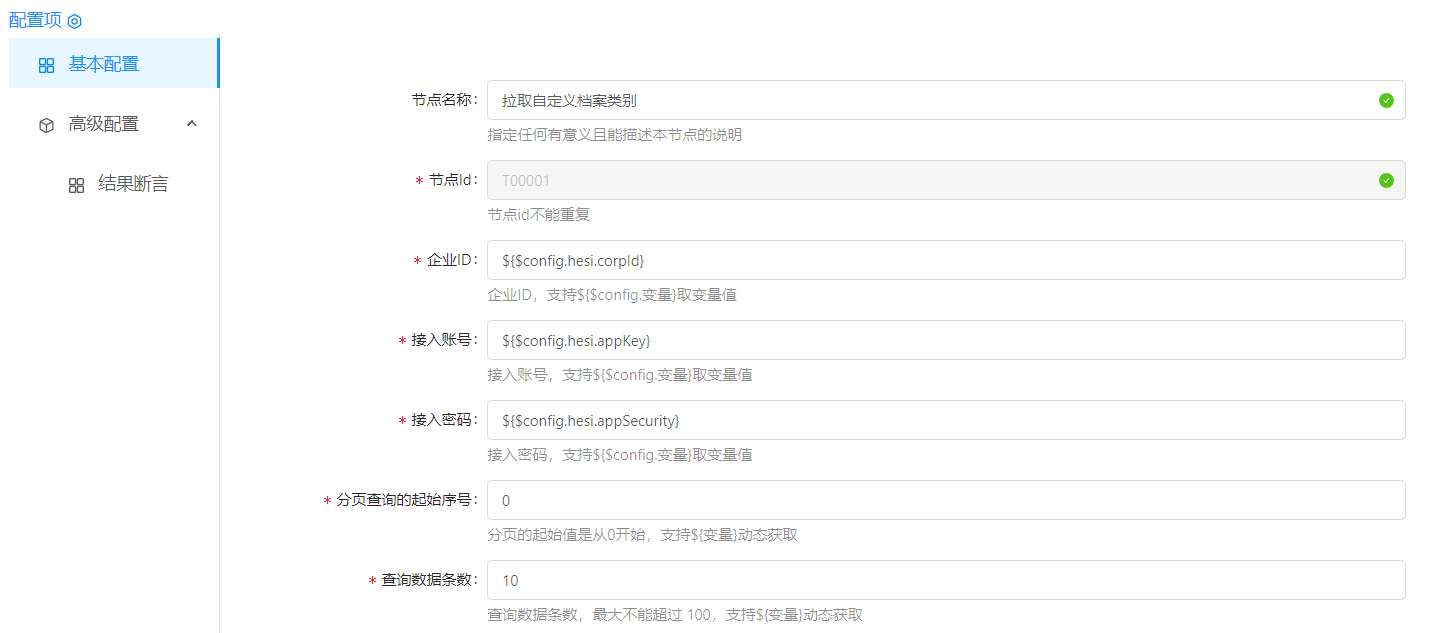
Task: Collapse the 高级配置 menu chevron
Action: (192, 124)
